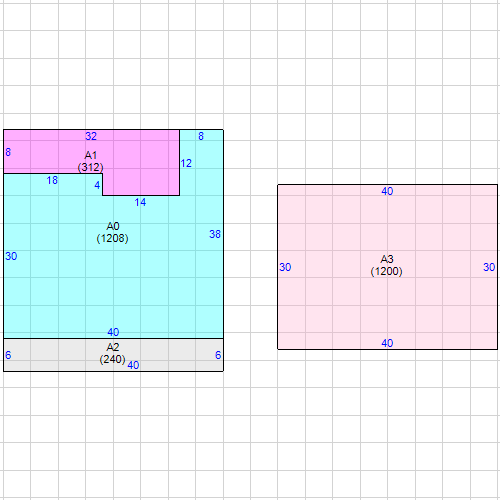
Task: Click the 30 dimension on A0's left edge
Action: tap(11, 256)
